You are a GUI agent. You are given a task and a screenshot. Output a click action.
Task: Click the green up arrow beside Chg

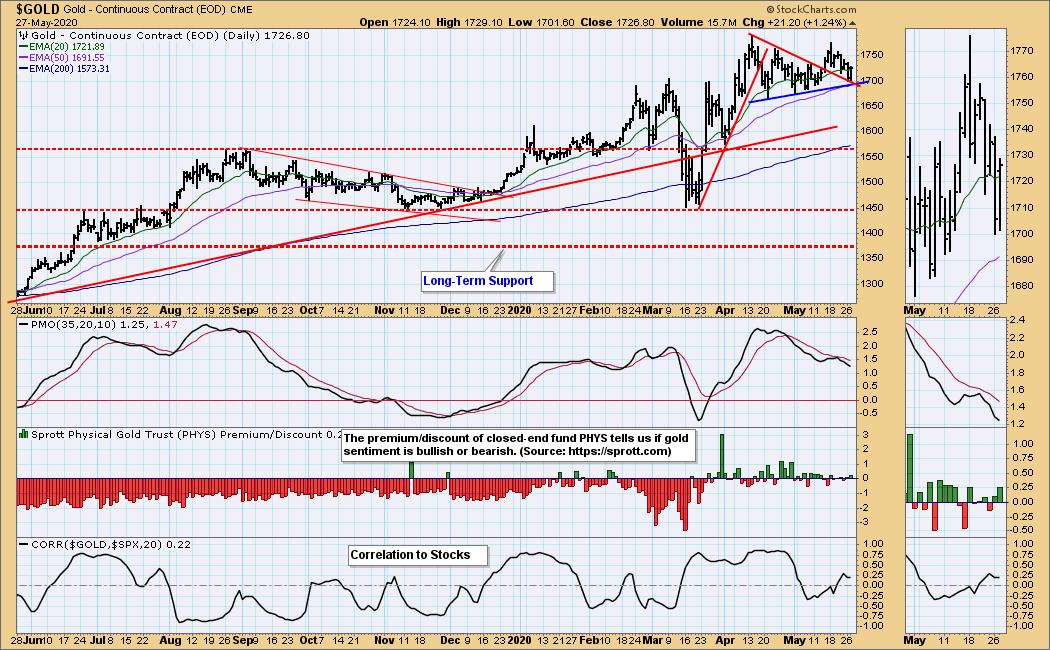[852, 23]
